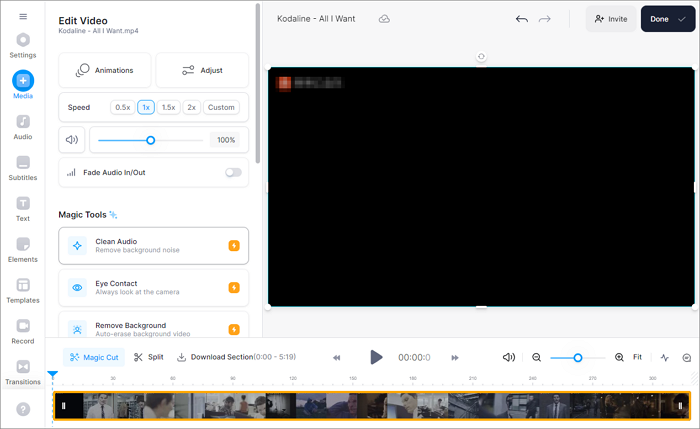Select the 2x speed option
The height and width of the screenshot is (429, 700).
coord(191,107)
